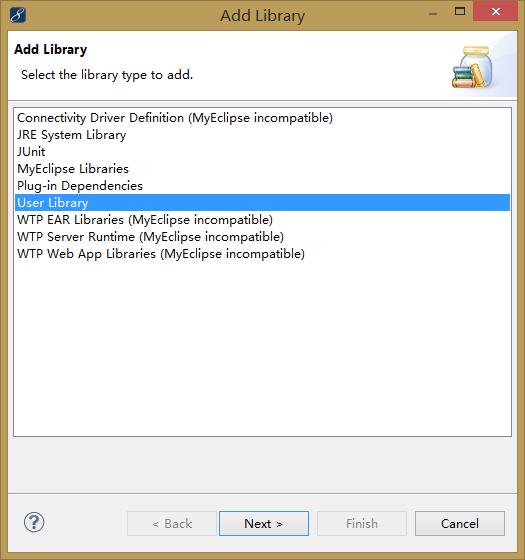Minimize the Add Library dialog
525x560 pixels.
pos(433,14)
